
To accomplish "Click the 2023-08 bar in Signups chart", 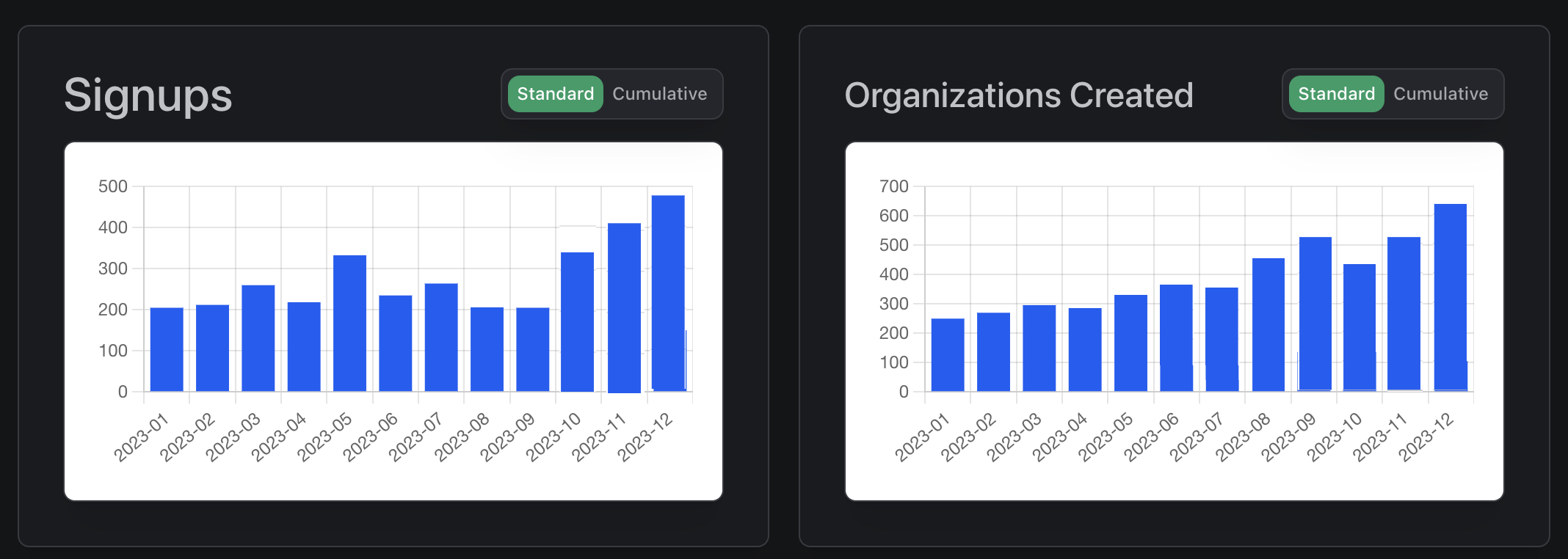I will coord(487,349).
